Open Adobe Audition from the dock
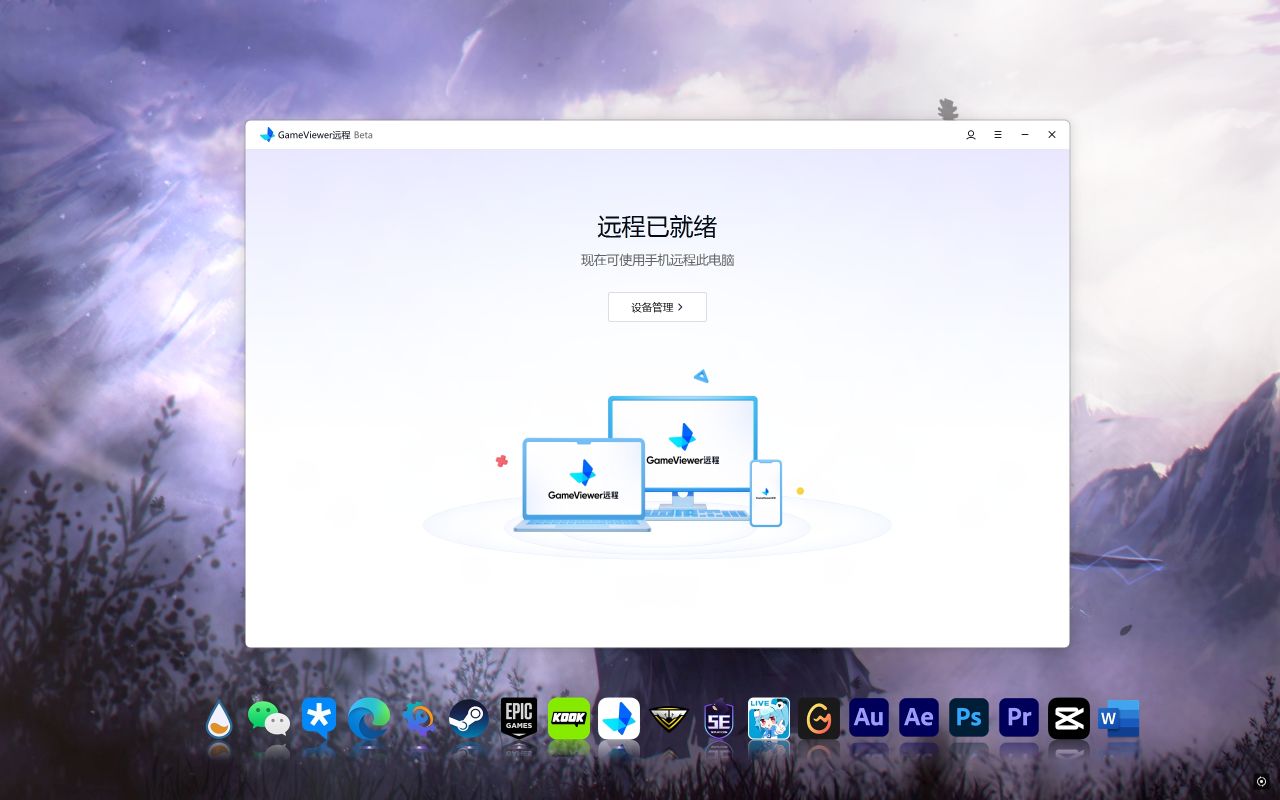1280x800 pixels. coord(869,718)
